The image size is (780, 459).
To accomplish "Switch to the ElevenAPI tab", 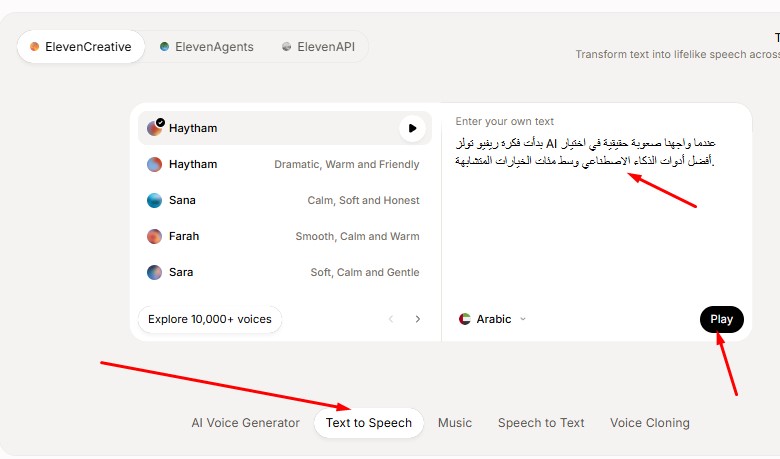I will coord(318,47).
